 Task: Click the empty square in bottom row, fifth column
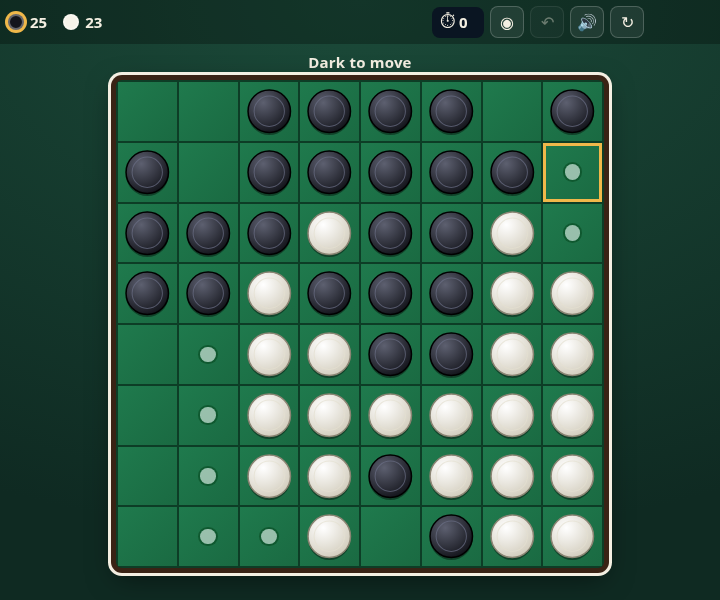coord(390,536)
